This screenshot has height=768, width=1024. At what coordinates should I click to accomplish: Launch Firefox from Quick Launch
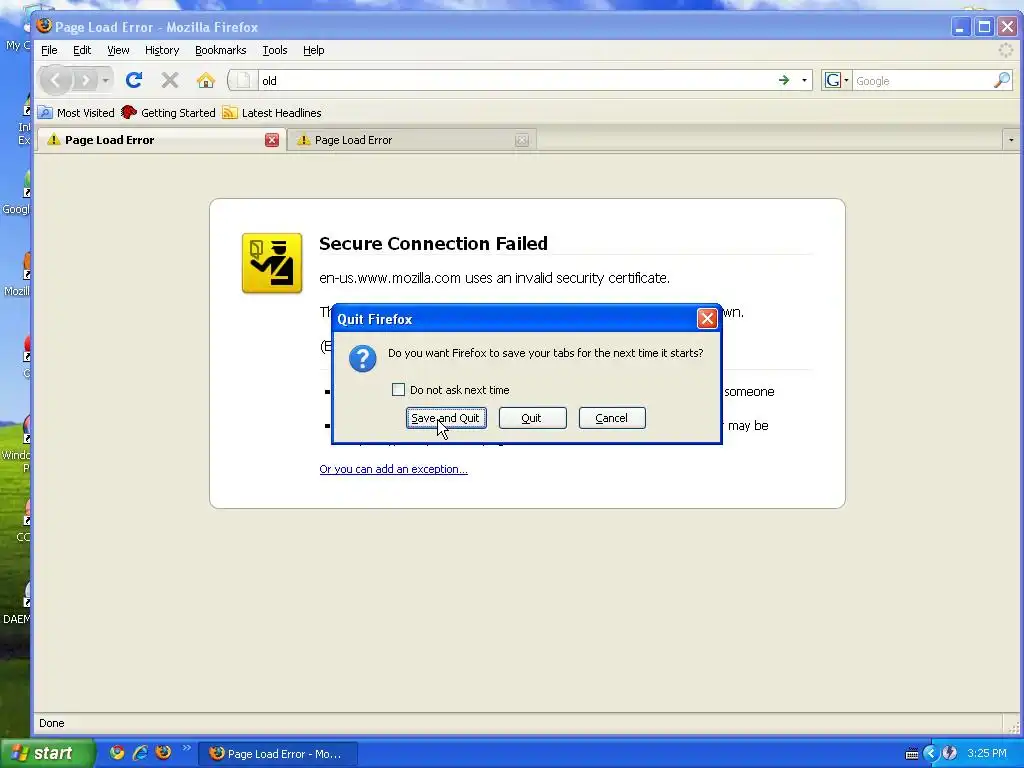point(163,752)
